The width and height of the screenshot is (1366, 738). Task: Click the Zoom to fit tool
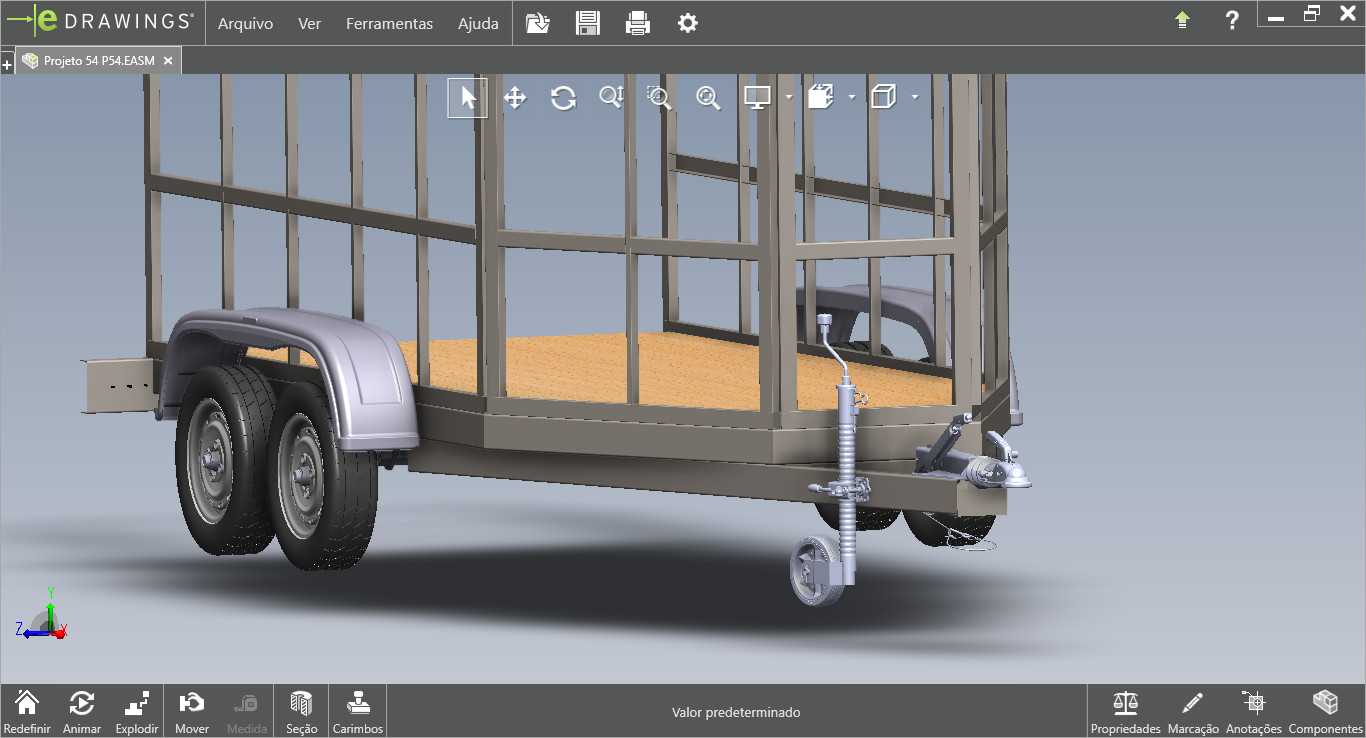click(708, 97)
